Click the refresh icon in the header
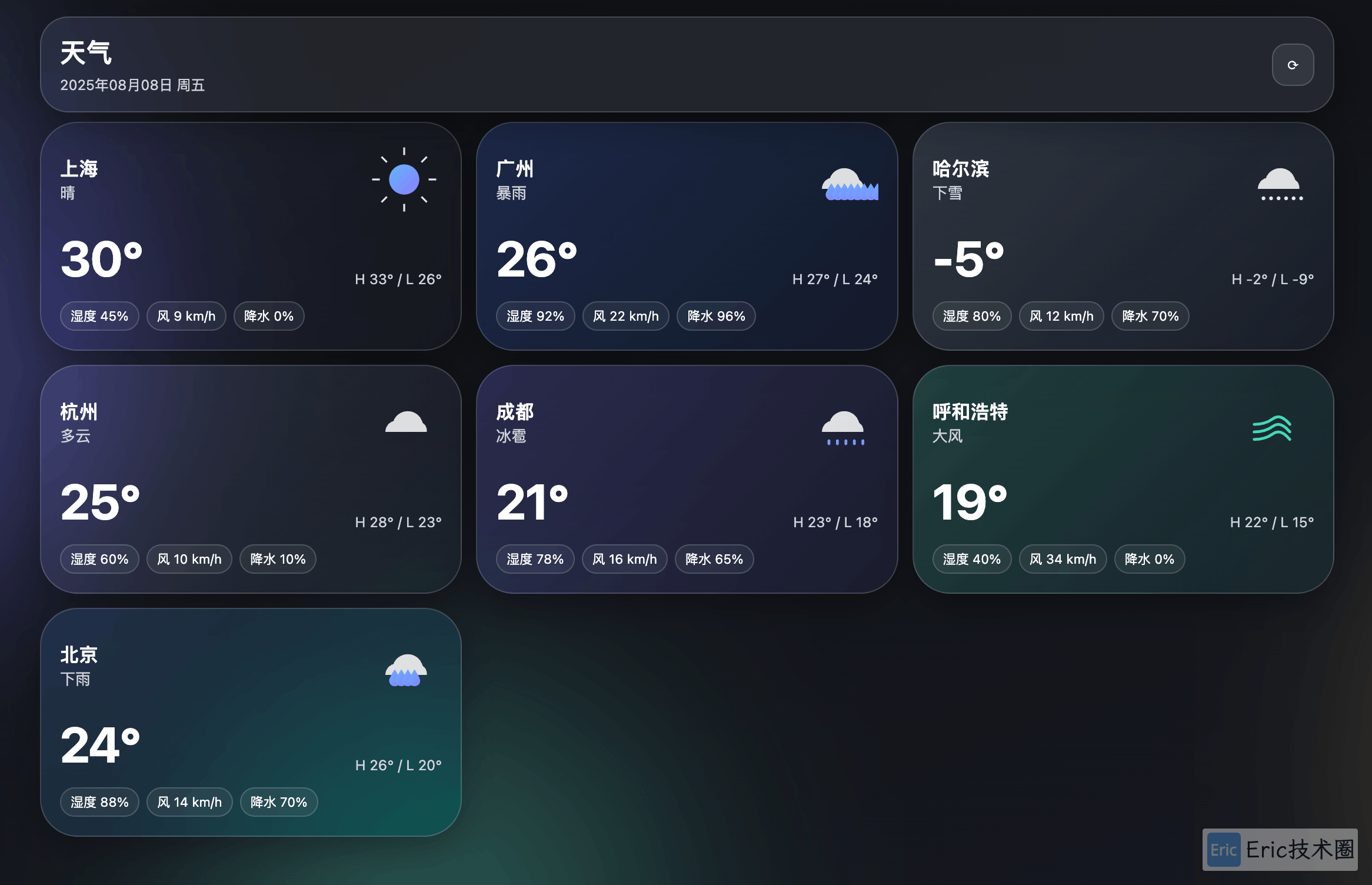This screenshot has width=1372, height=885. (1293, 65)
